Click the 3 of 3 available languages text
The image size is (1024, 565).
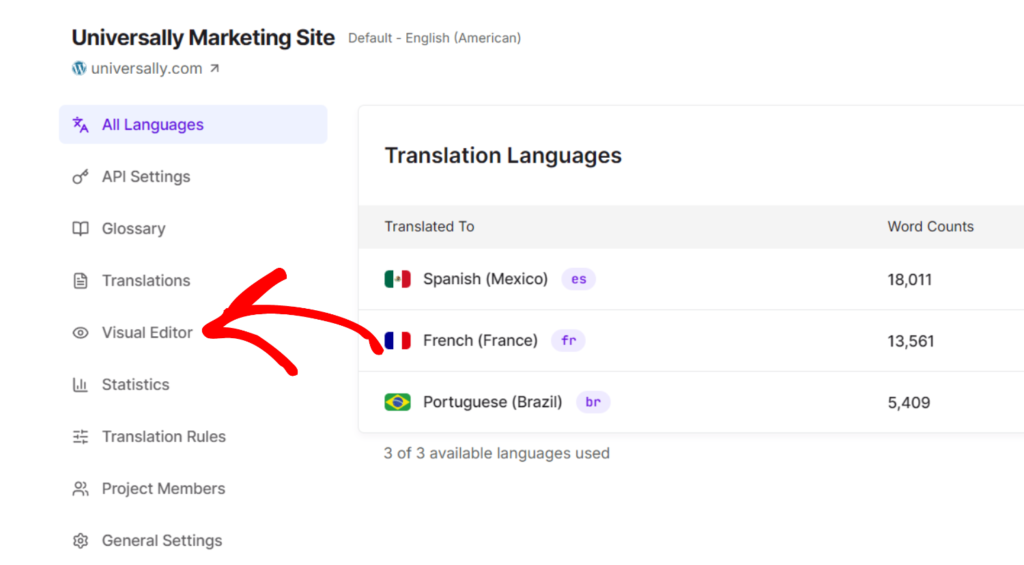[496, 453]
